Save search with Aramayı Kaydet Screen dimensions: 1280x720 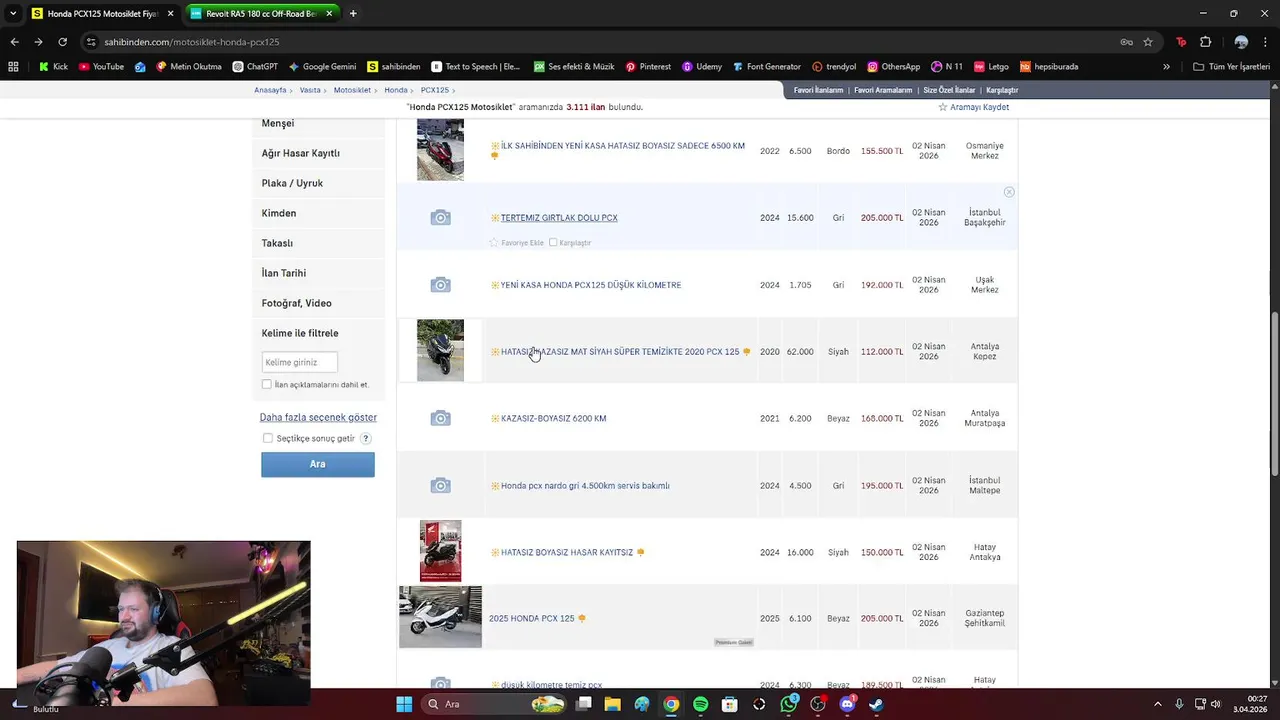[973, 107]
